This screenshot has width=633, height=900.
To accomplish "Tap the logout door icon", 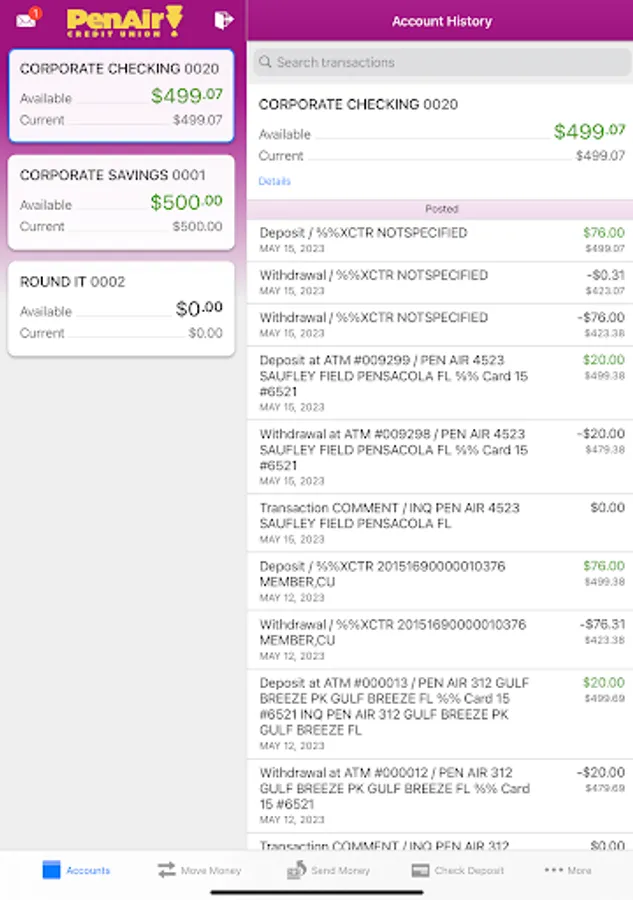I will point(223,20).
